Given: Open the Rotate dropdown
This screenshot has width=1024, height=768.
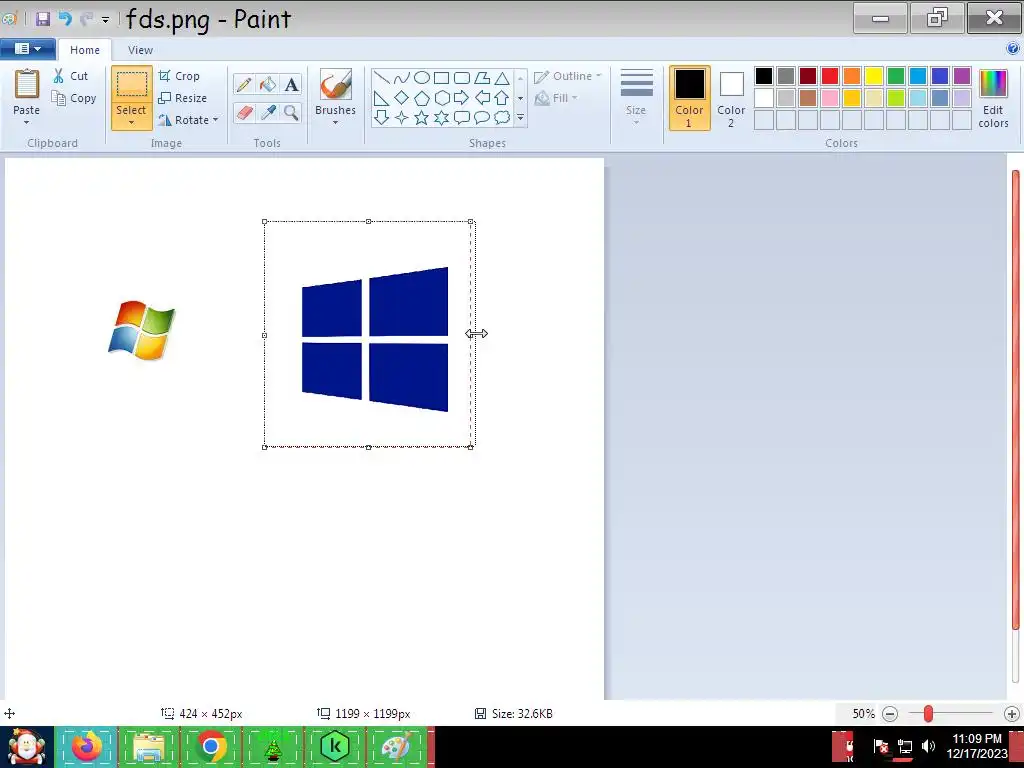Looking at the screenshot, I should [188, 120].
